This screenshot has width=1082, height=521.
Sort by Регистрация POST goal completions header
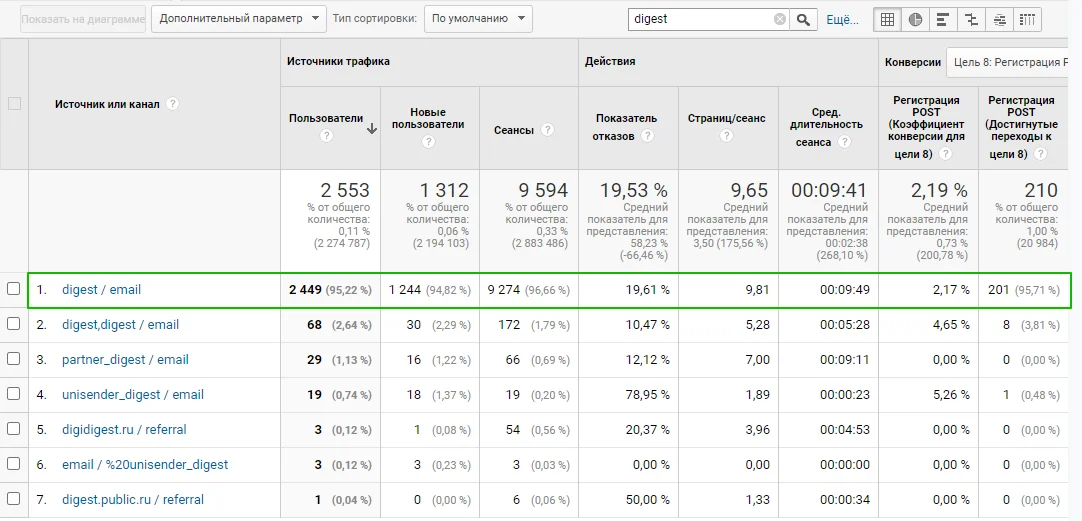1021,127
